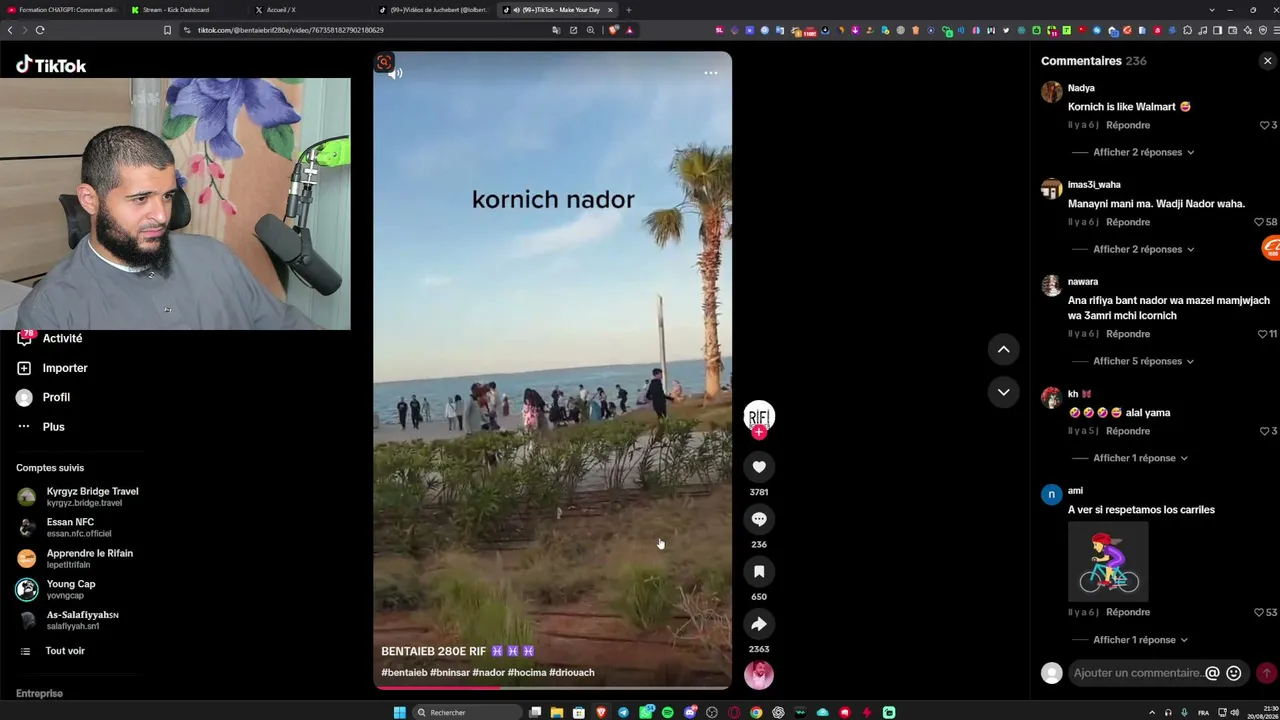Click the add comment input field

[1137, 673]
